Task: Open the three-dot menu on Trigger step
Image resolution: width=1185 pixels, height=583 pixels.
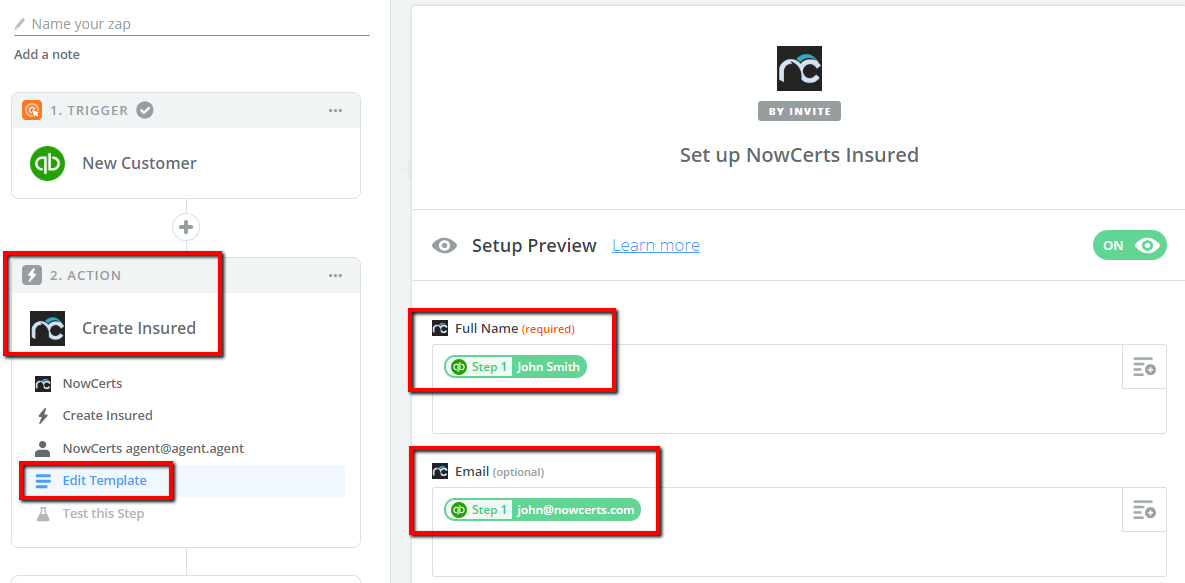Action: click(336, 110)
